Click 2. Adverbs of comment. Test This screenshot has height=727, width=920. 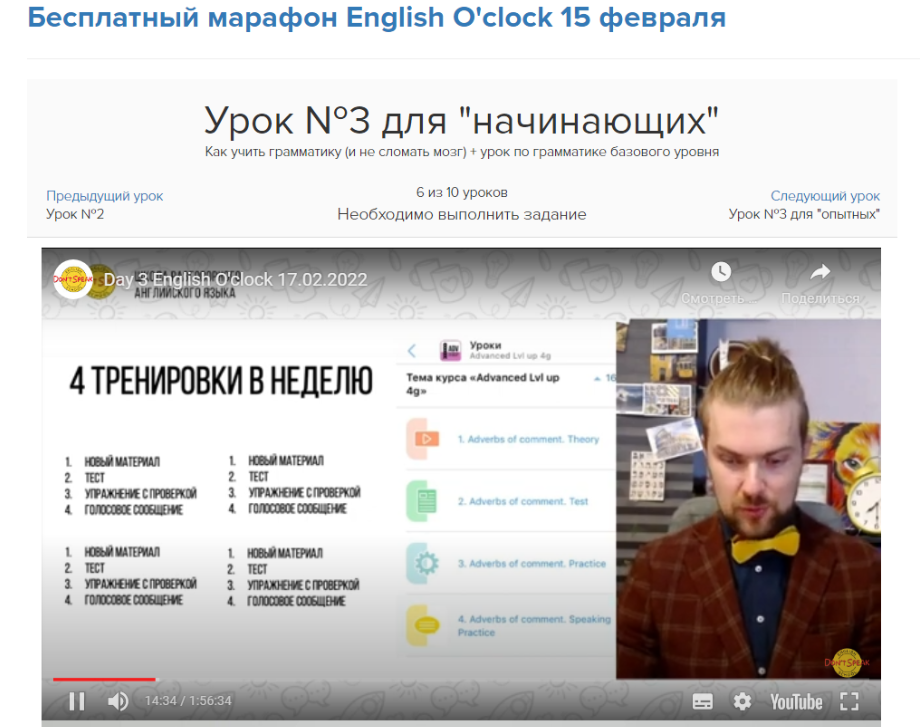523,502
